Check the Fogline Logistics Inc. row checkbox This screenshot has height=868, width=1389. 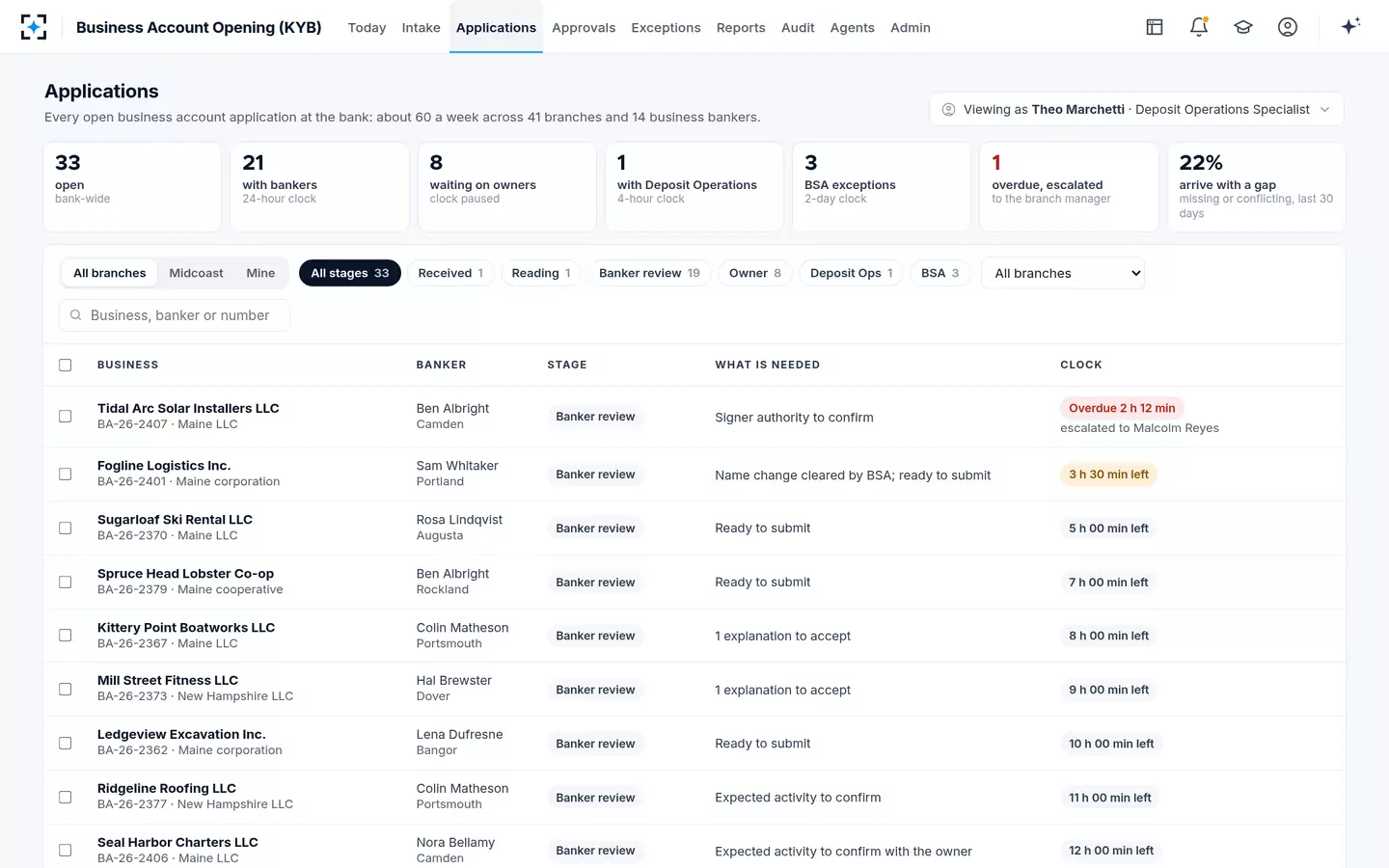66,475
